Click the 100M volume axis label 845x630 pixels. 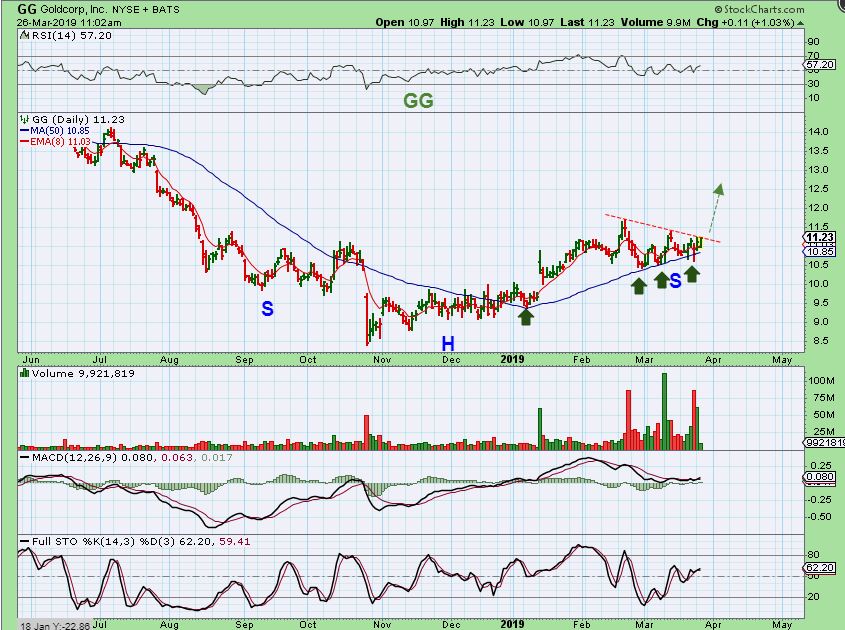click(x=821, y=380)
